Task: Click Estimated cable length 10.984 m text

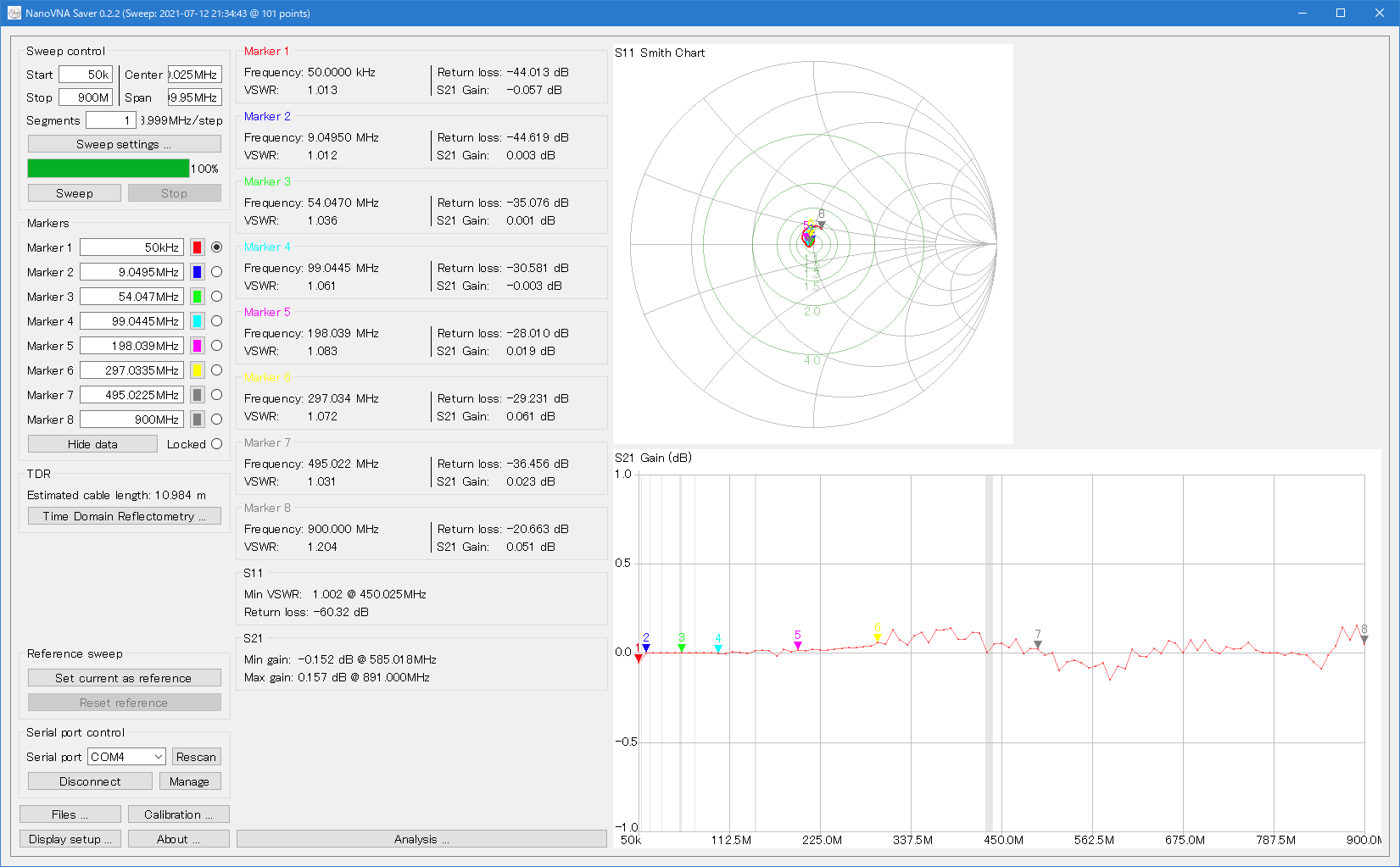Action: click(x=116, y=495)
